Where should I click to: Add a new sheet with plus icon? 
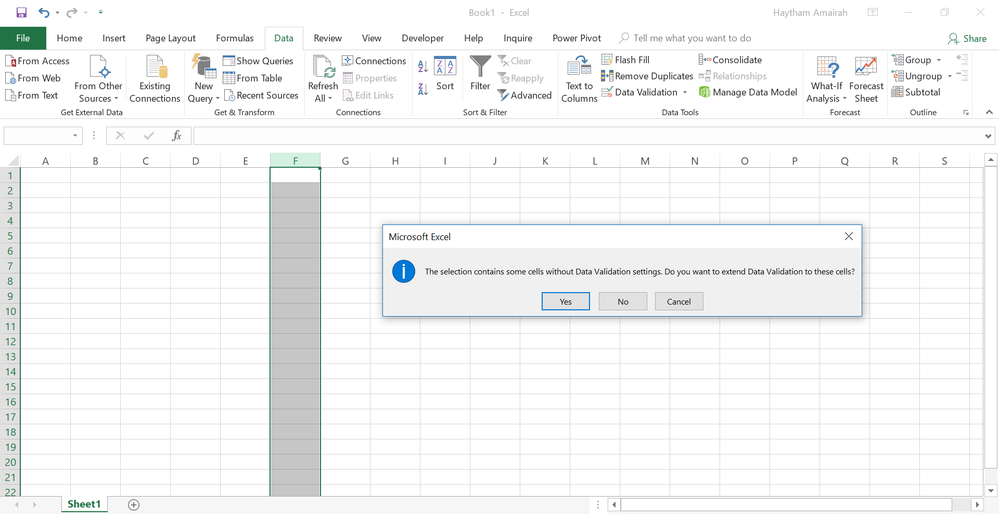click(x=133, y=504)
